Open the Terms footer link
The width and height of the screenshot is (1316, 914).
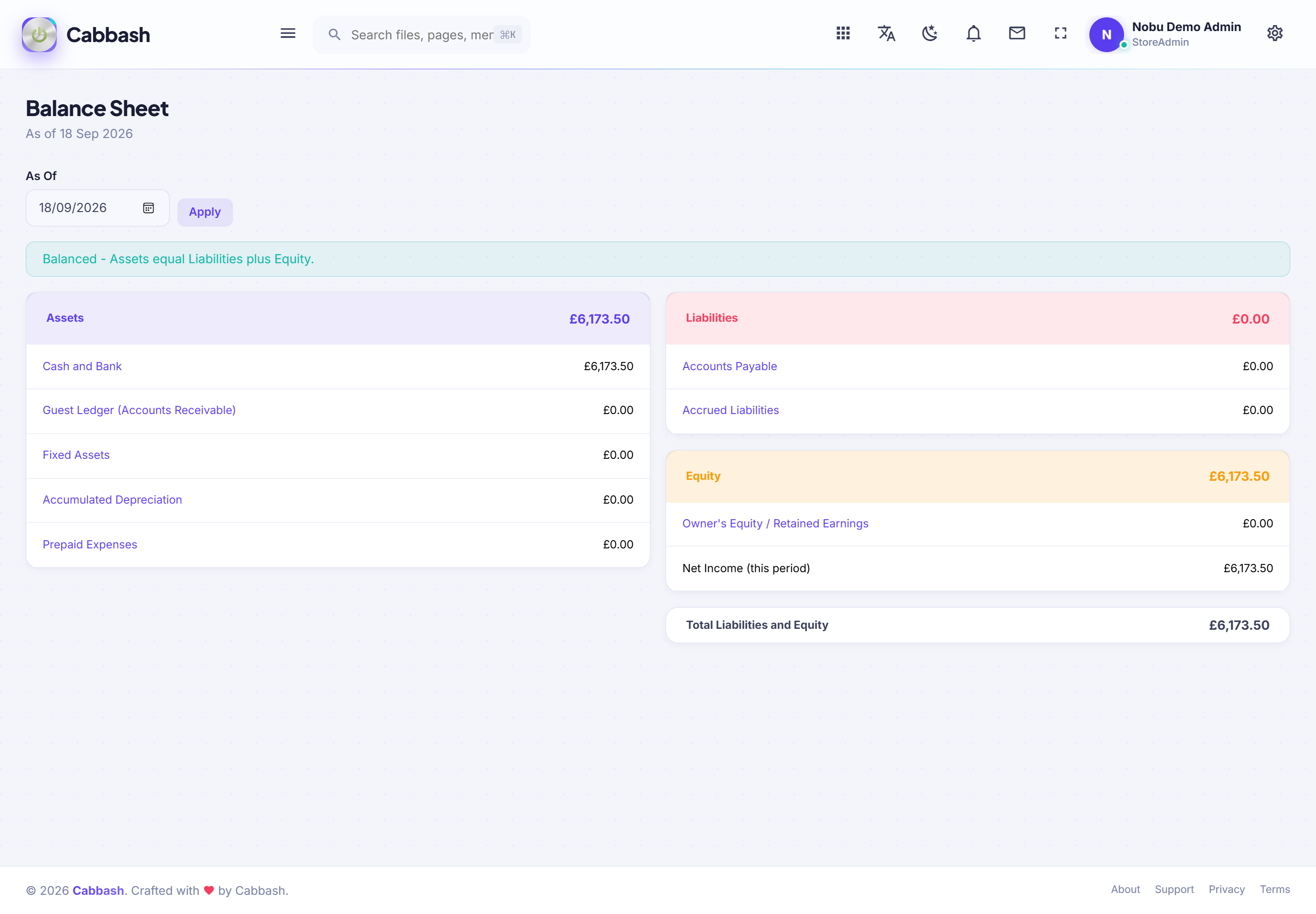click(x=1275, y=889)
